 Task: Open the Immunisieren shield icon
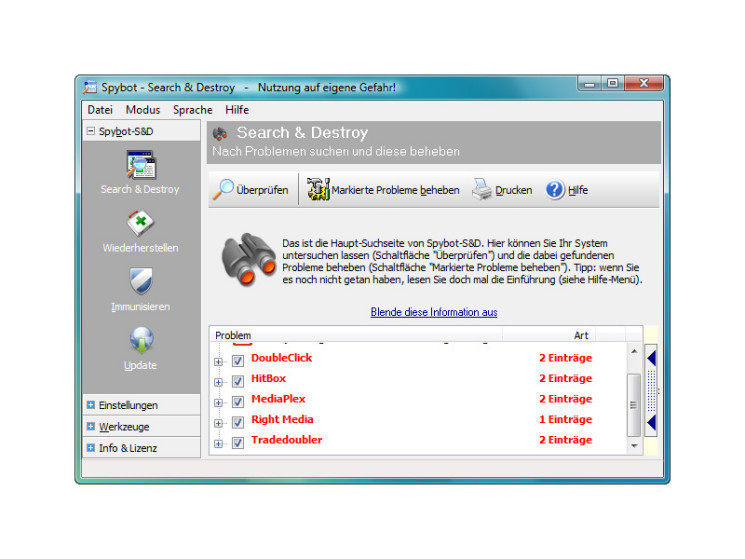coord(141,281)
